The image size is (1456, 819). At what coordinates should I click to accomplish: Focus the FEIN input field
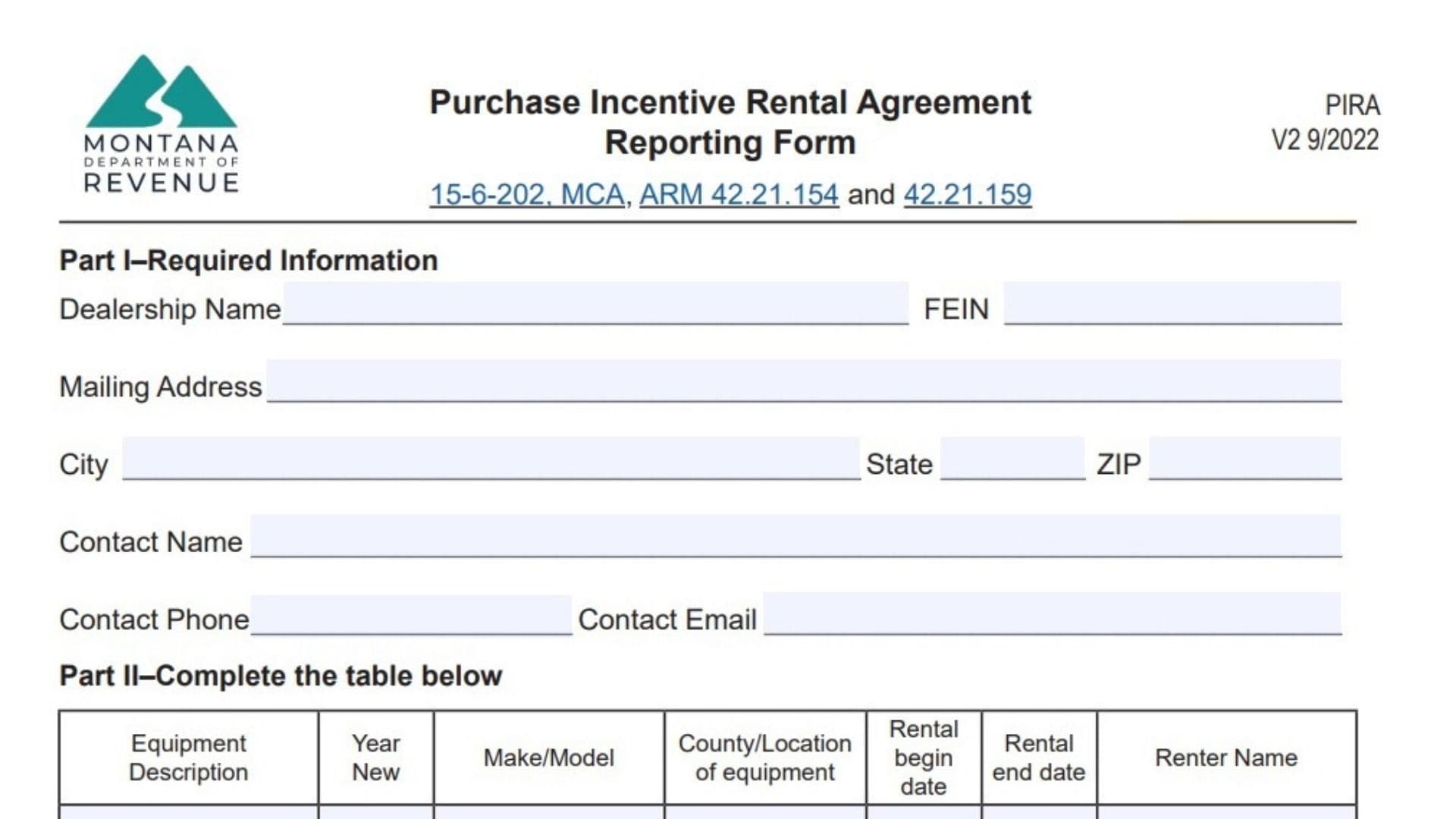pyautogui.click(x=1172, y=304)
